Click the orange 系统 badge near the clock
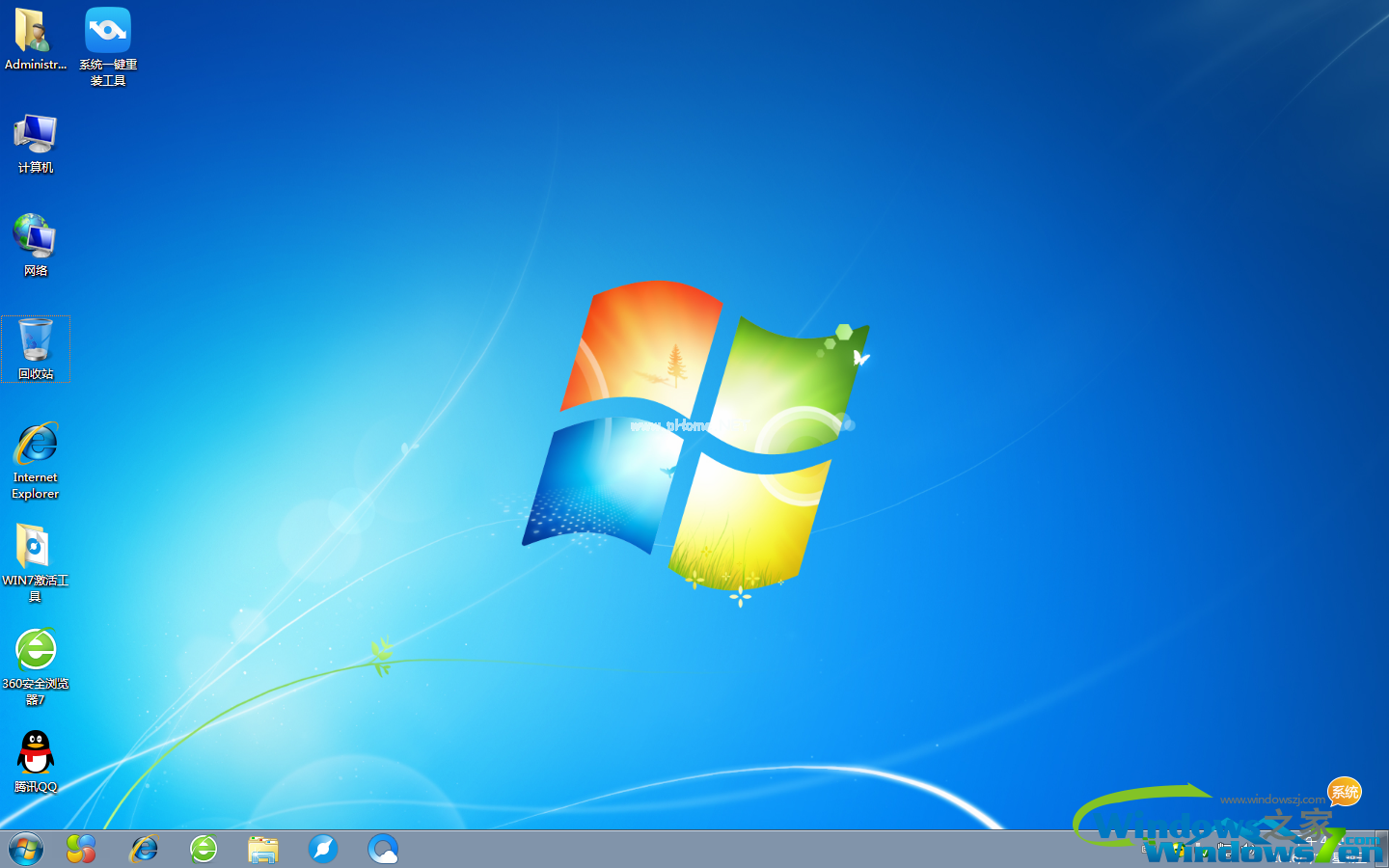Viewport: 1389px width, 868px height. (1343, 793)
